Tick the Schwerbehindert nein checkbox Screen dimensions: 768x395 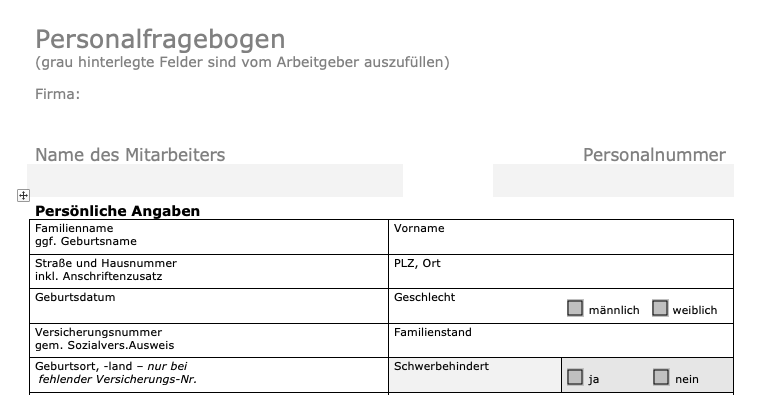tap(661, 377)
